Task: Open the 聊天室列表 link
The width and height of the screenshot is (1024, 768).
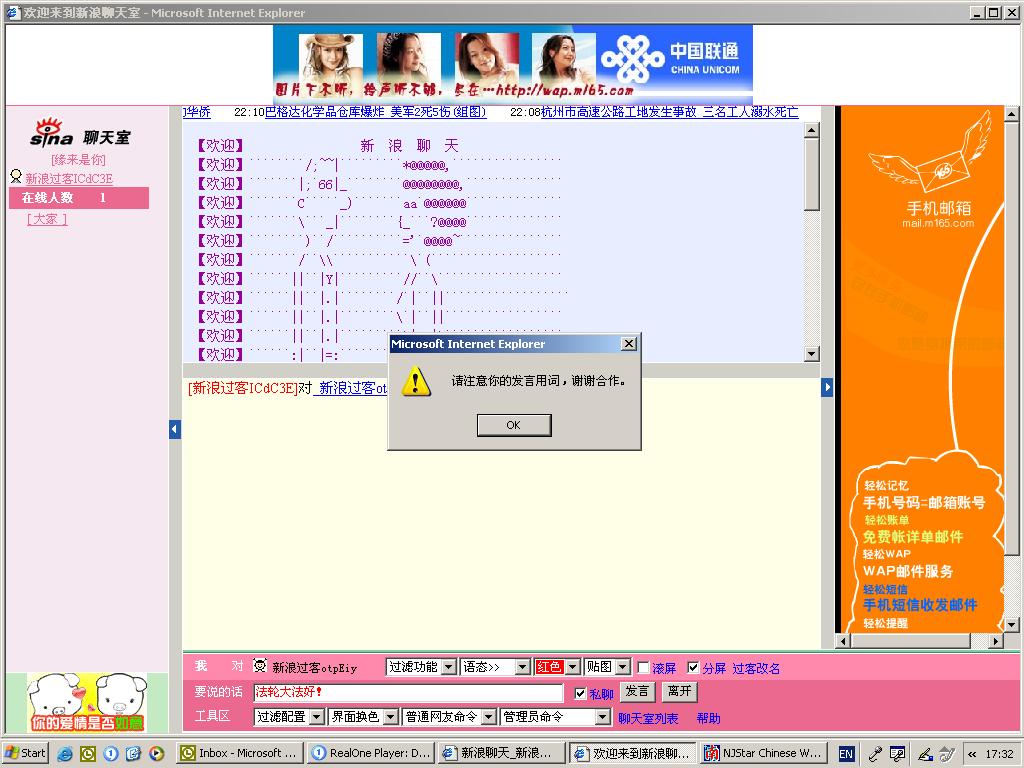Action: (648, 718)
